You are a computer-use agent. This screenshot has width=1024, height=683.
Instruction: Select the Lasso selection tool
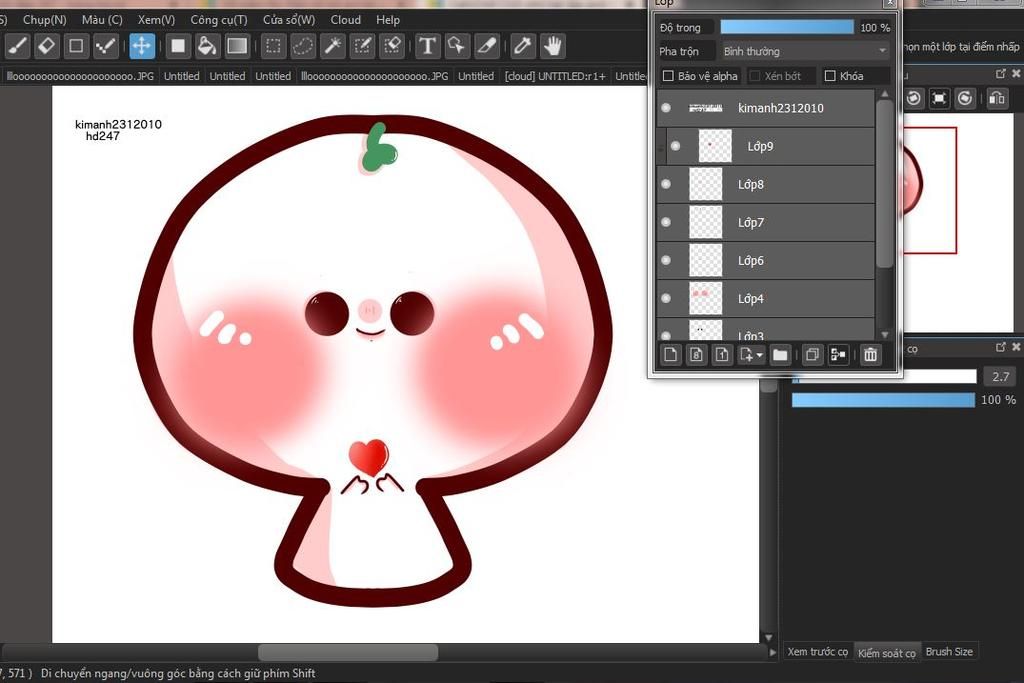point(302,46)
